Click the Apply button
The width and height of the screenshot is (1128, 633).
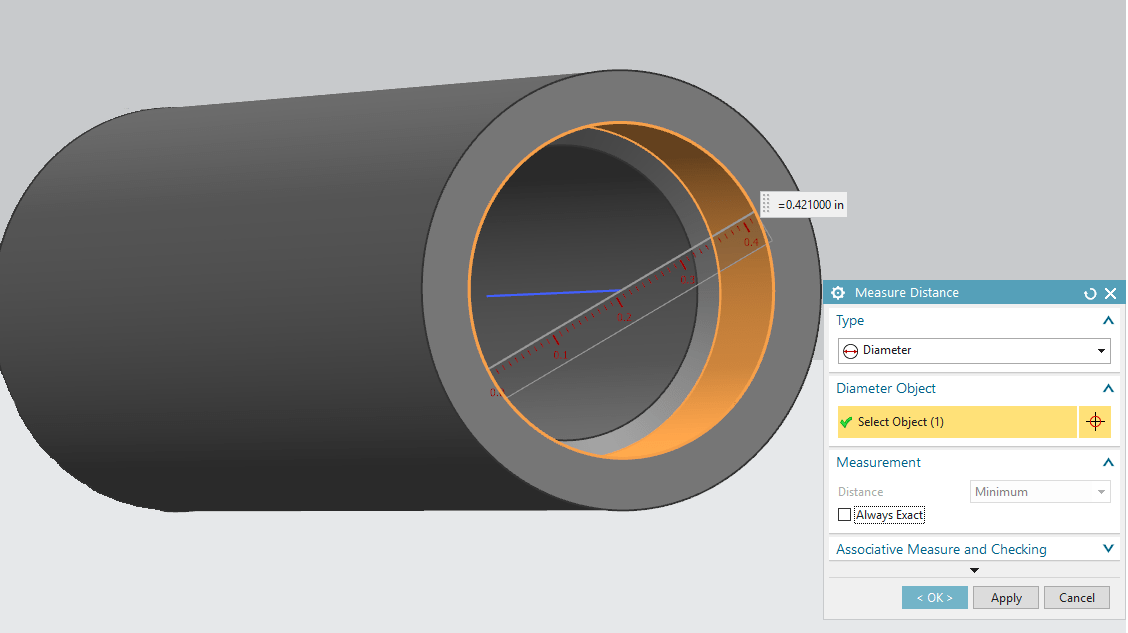click(1005, 597)
